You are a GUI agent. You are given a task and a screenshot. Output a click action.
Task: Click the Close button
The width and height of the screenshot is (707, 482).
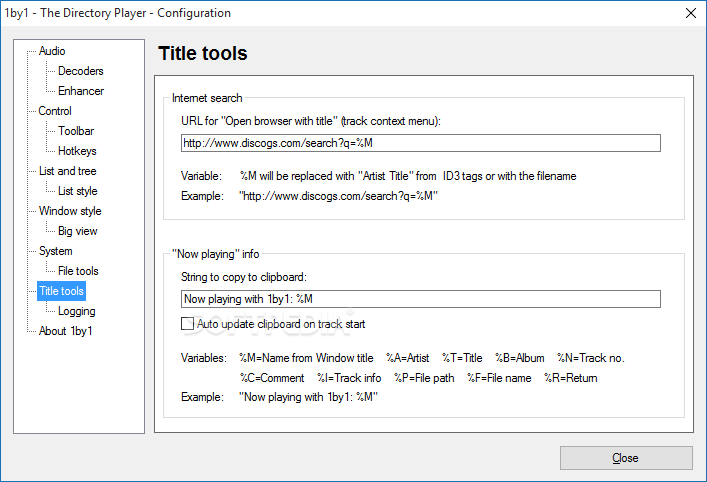pyautogui.click(x=626, y=458)
